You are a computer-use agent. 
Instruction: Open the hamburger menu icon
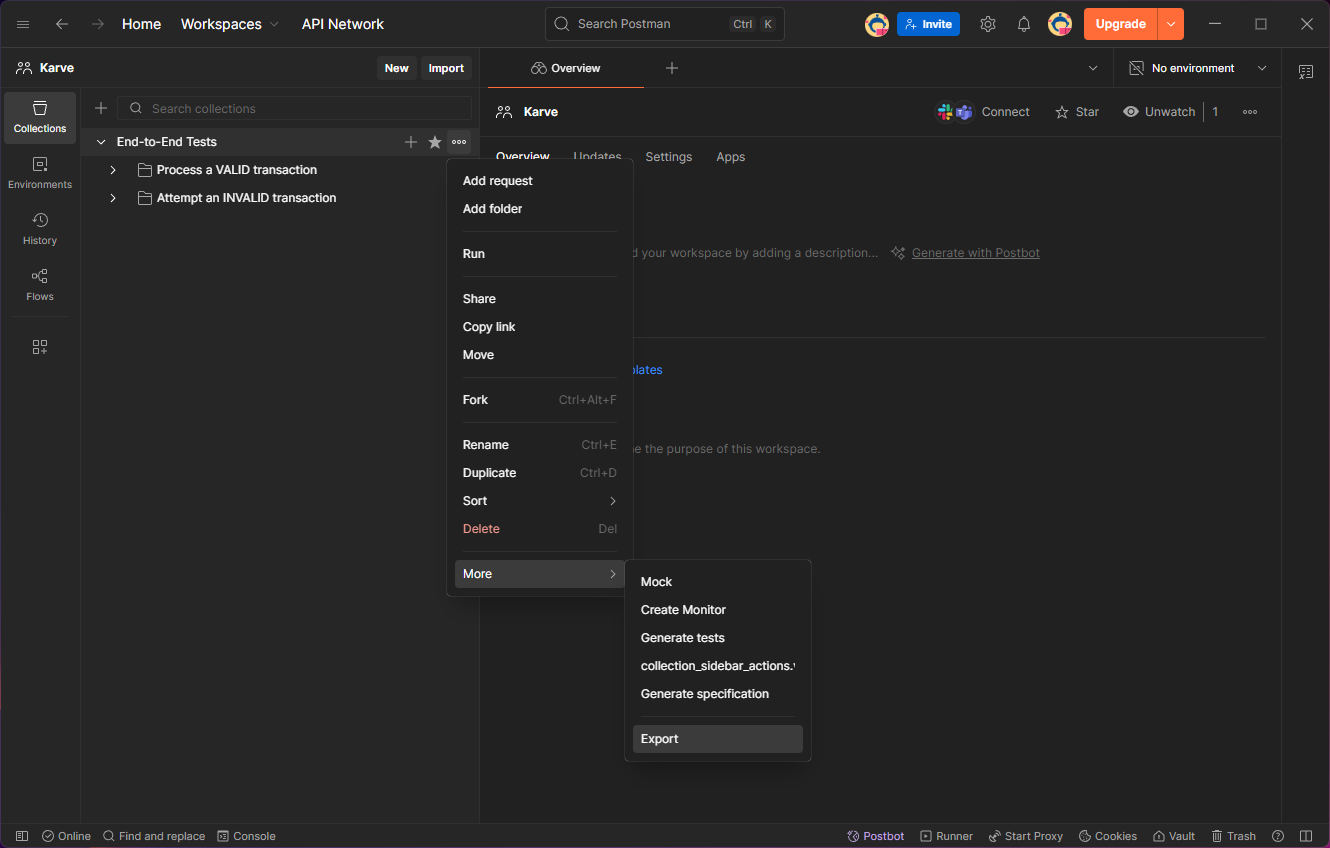click(23, 24)
